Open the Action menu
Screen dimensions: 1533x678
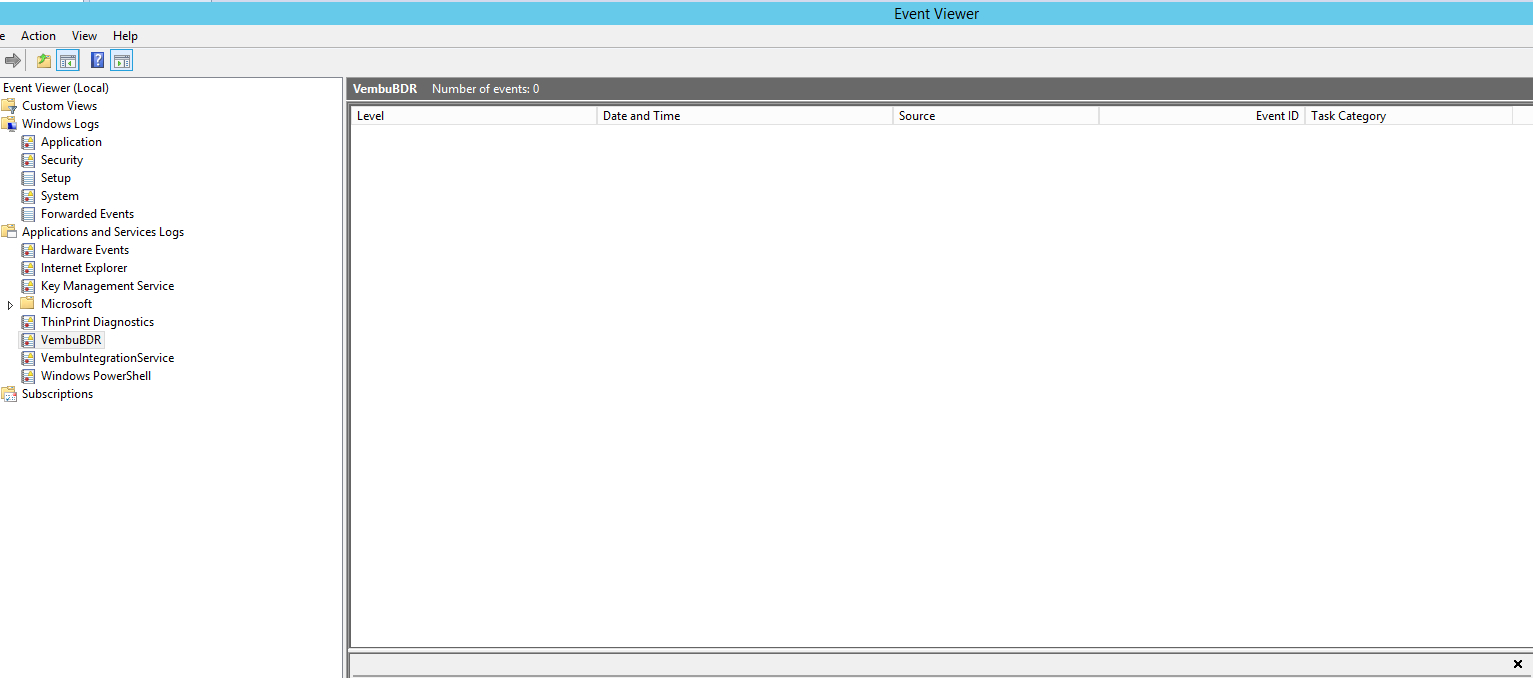38,36
